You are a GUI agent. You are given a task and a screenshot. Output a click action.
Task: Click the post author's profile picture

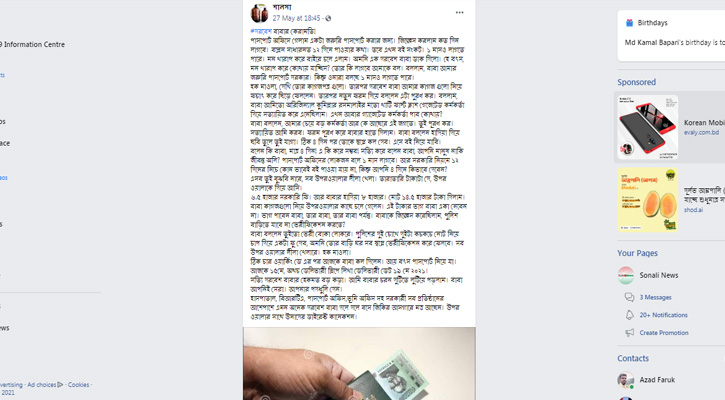click(259, 12)
